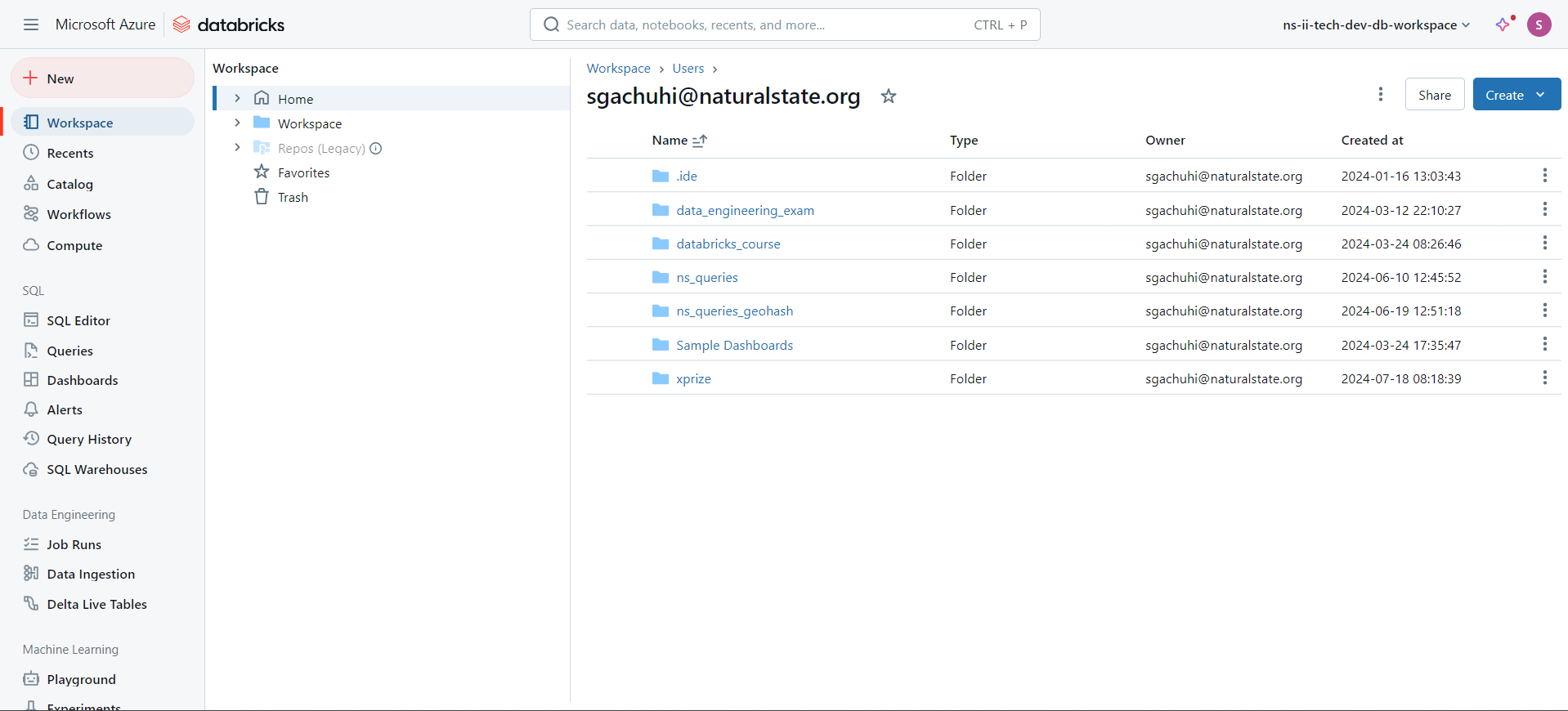Open the Databricks Assistant sparkle icon
Viewport: 1568px width, 711px height.
tap(1503, 25)
